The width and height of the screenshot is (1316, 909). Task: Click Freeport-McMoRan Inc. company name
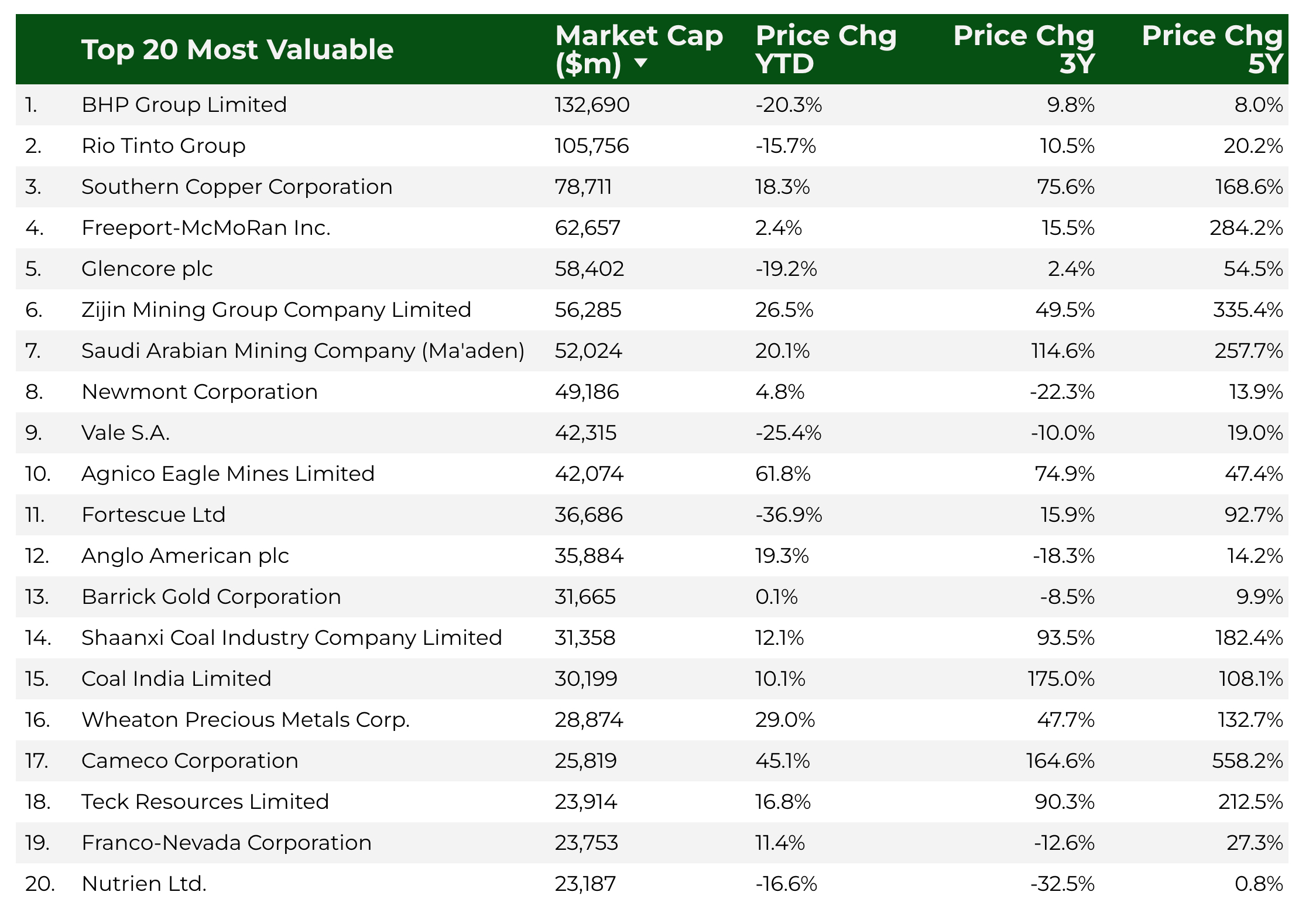click(206, 228)
